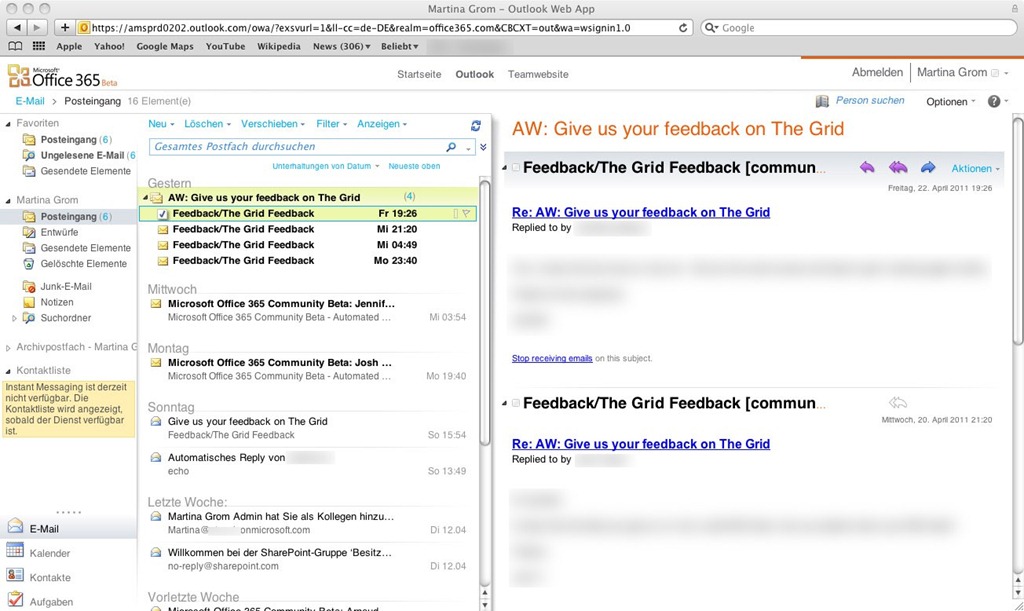Open the Neu dropdown
The height and width of the screenshot is (611, 1024).
(161, 124)
